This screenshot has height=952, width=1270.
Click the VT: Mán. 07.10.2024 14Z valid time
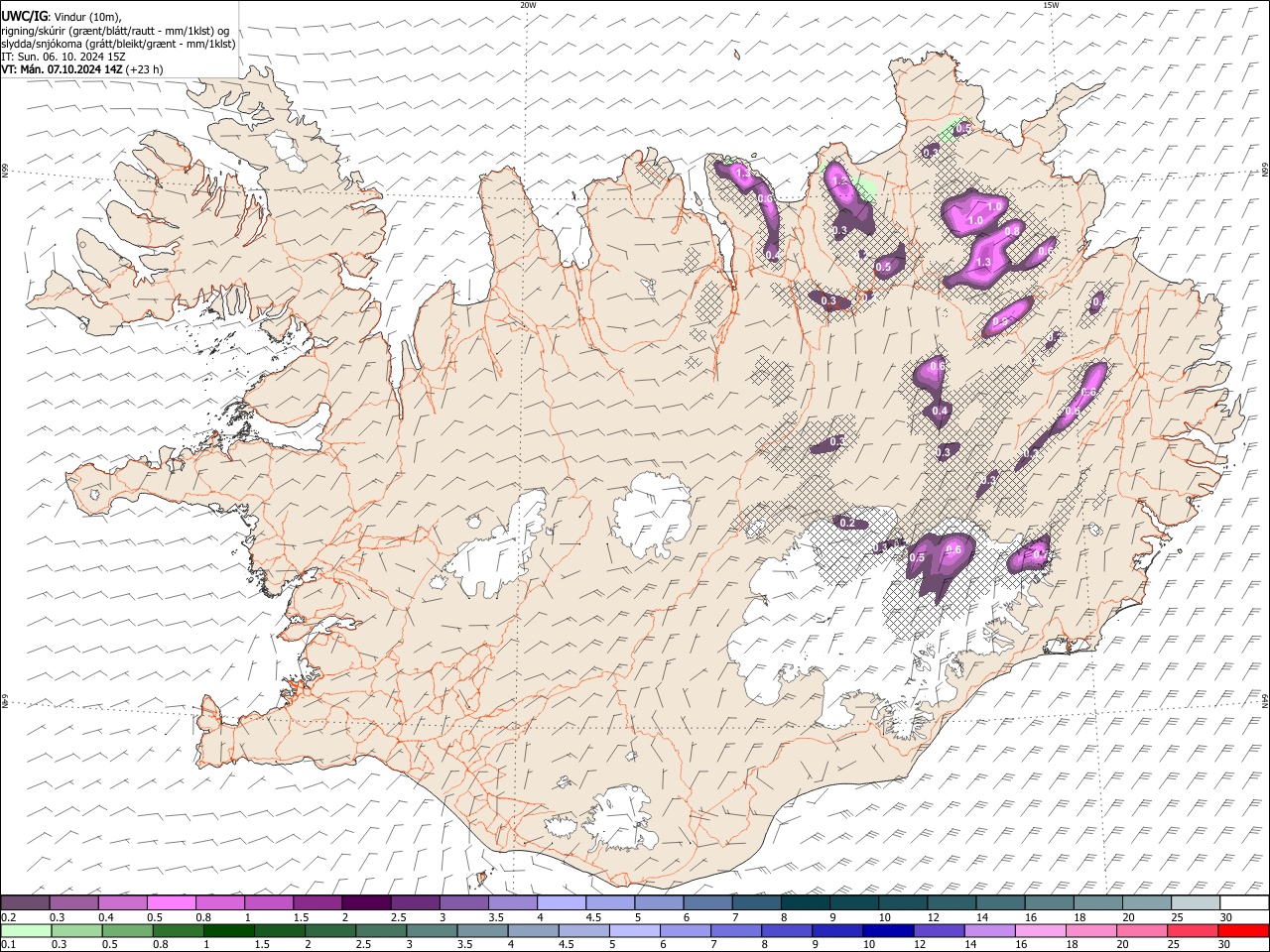tap(62, 69)
